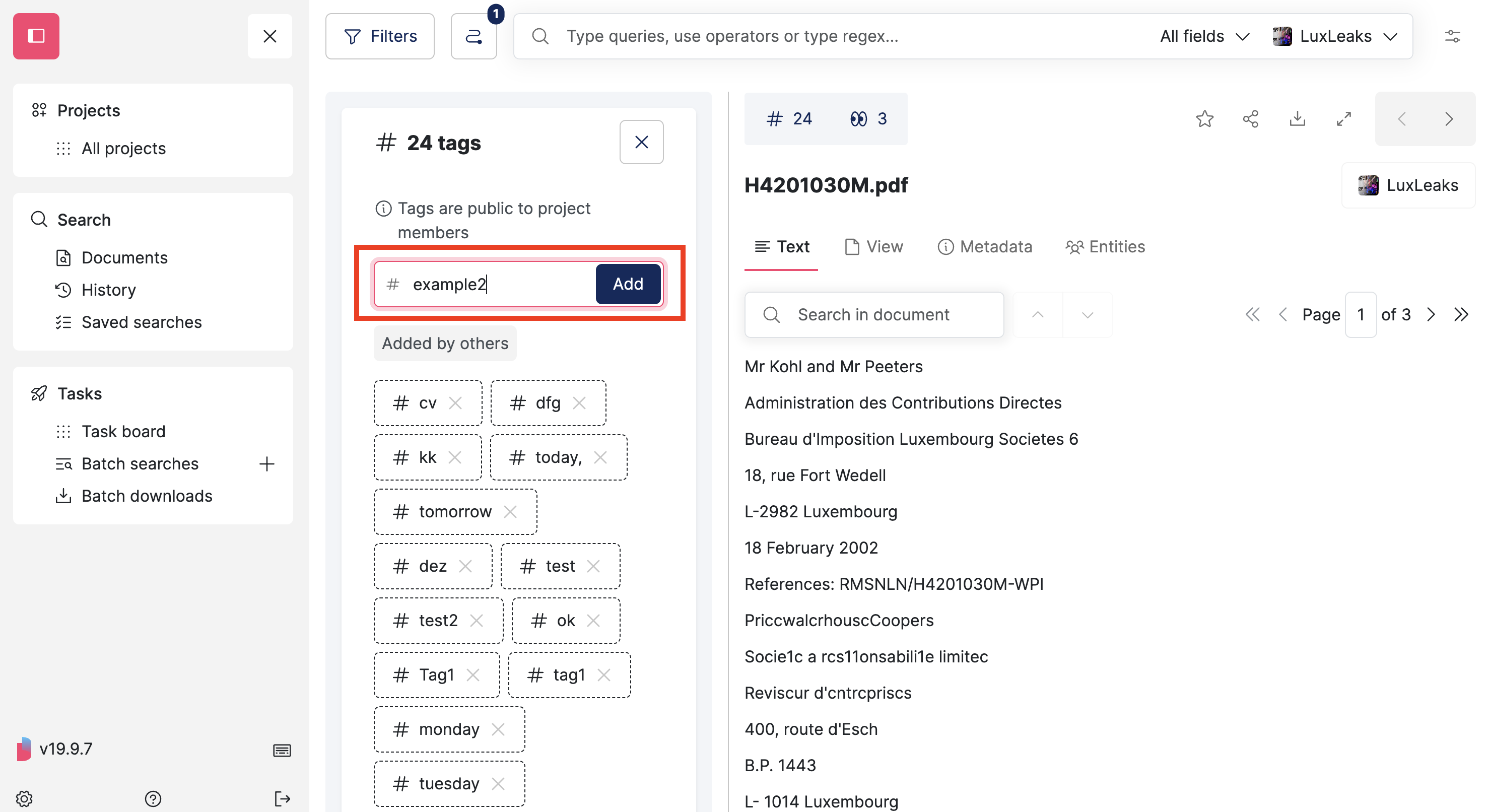Expand the All fields dropdown
The height and width of the screenshot is (812, 1488).
(x=1204, y=36)
